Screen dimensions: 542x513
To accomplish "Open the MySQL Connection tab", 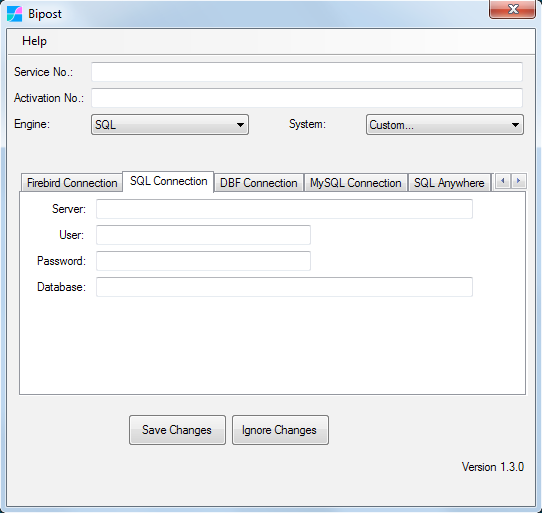I will [x=355, y=183].
